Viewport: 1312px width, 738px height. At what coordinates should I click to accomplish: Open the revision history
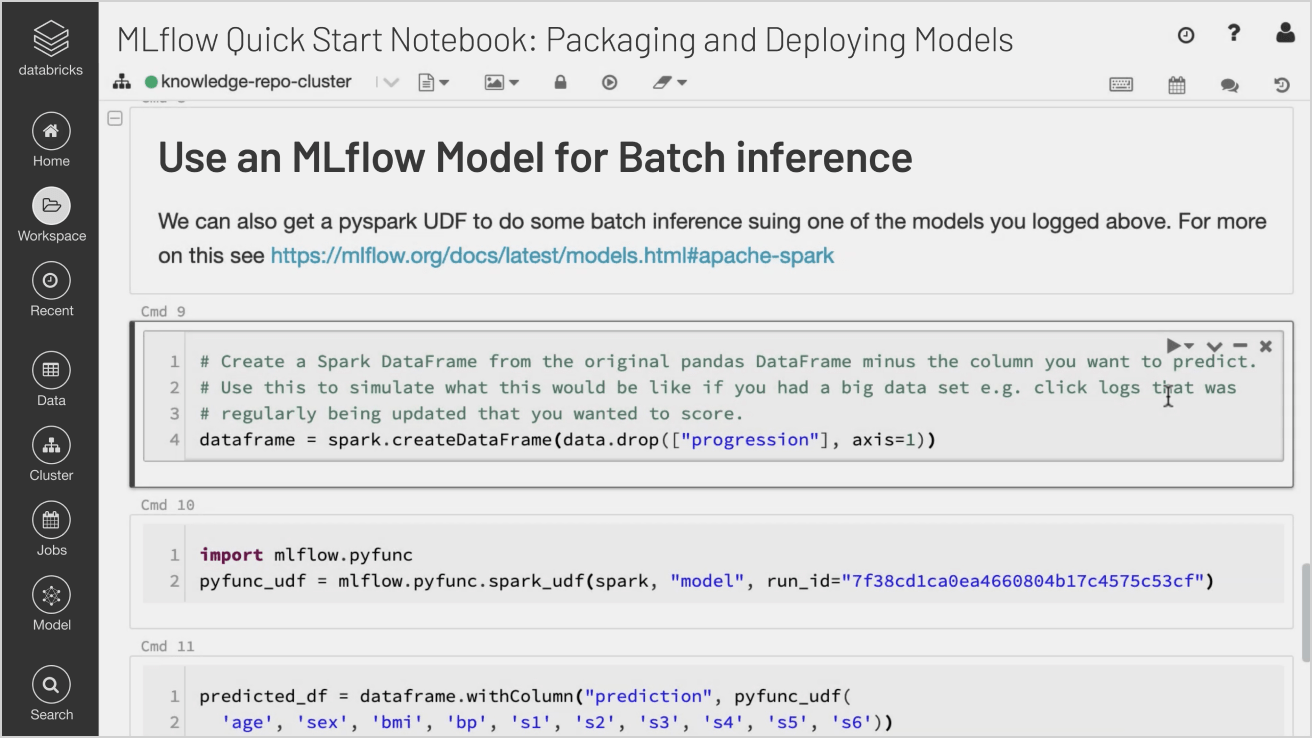[1282, 85]
